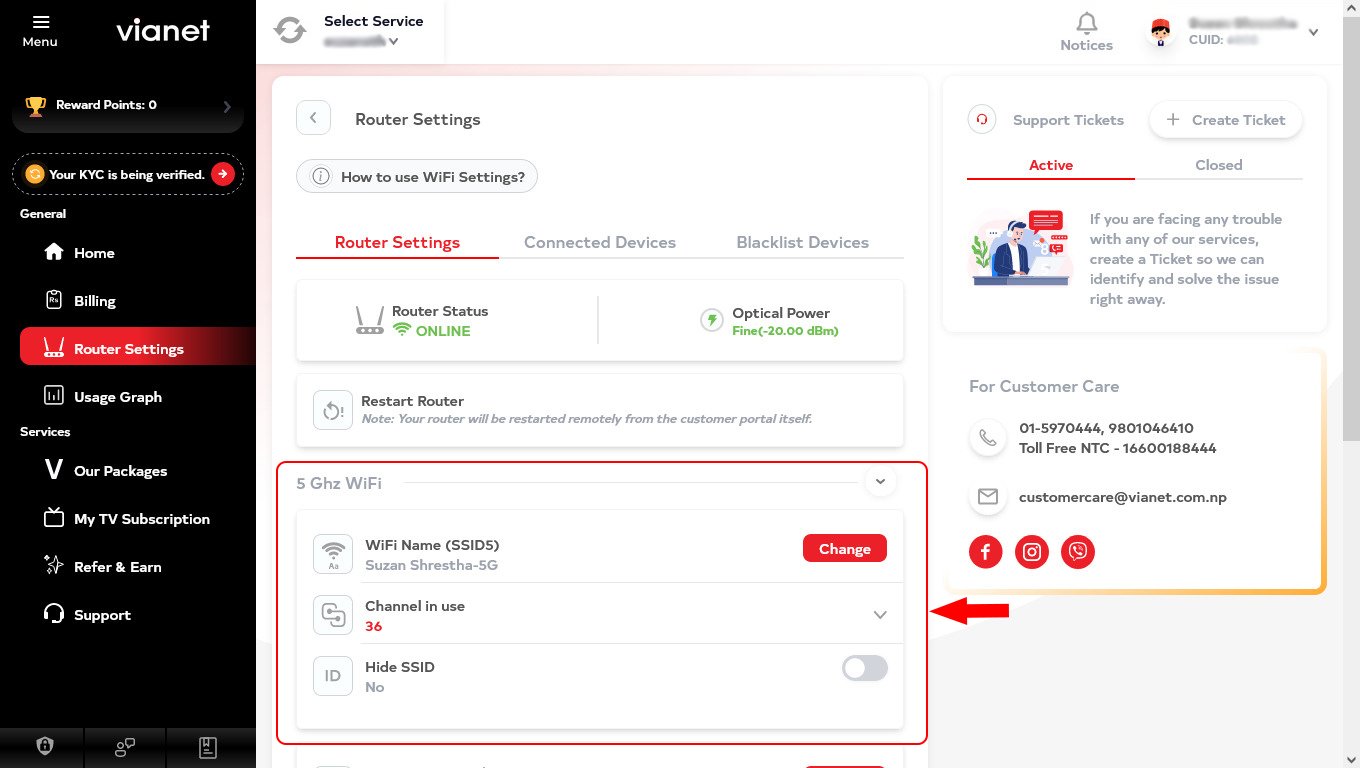Expand the Channel in use dropdown
Screen dimensions: 1360x768
click(x=880, y=615)
